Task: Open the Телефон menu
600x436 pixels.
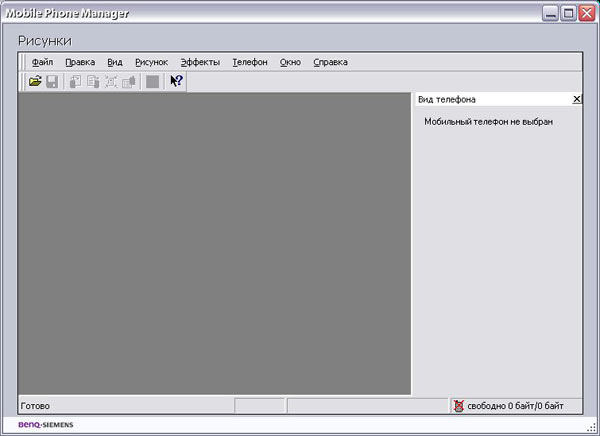Action: coord(250,62)
